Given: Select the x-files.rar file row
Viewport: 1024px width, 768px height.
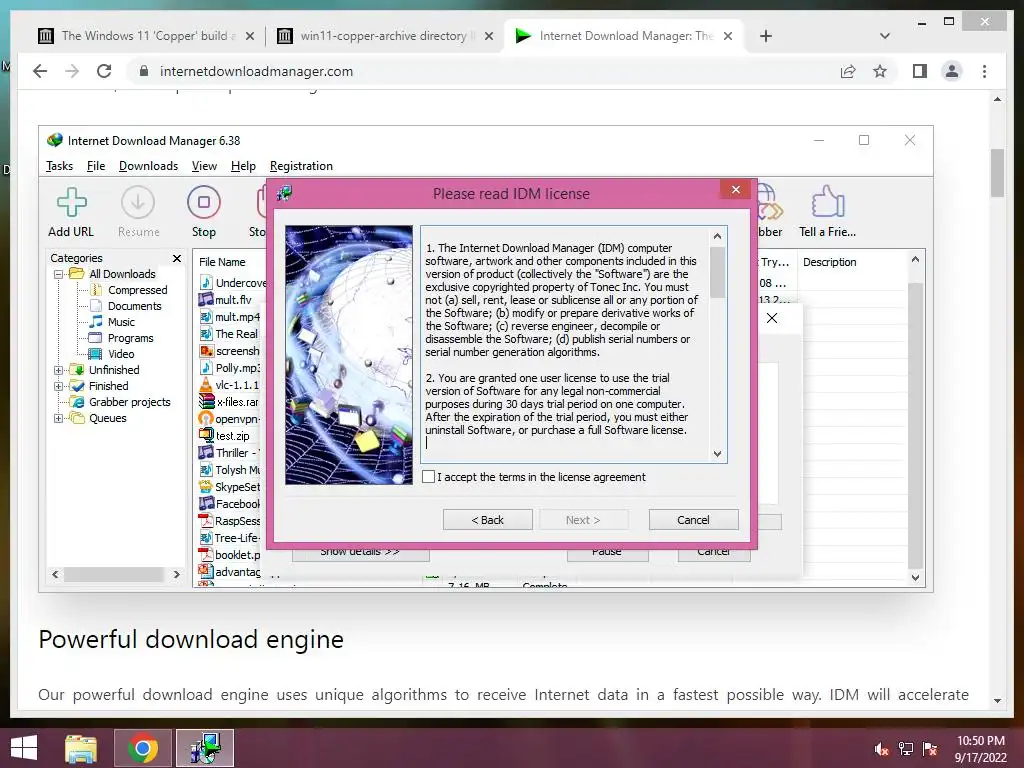Looking at the screenshot, I should pos(229,402).
